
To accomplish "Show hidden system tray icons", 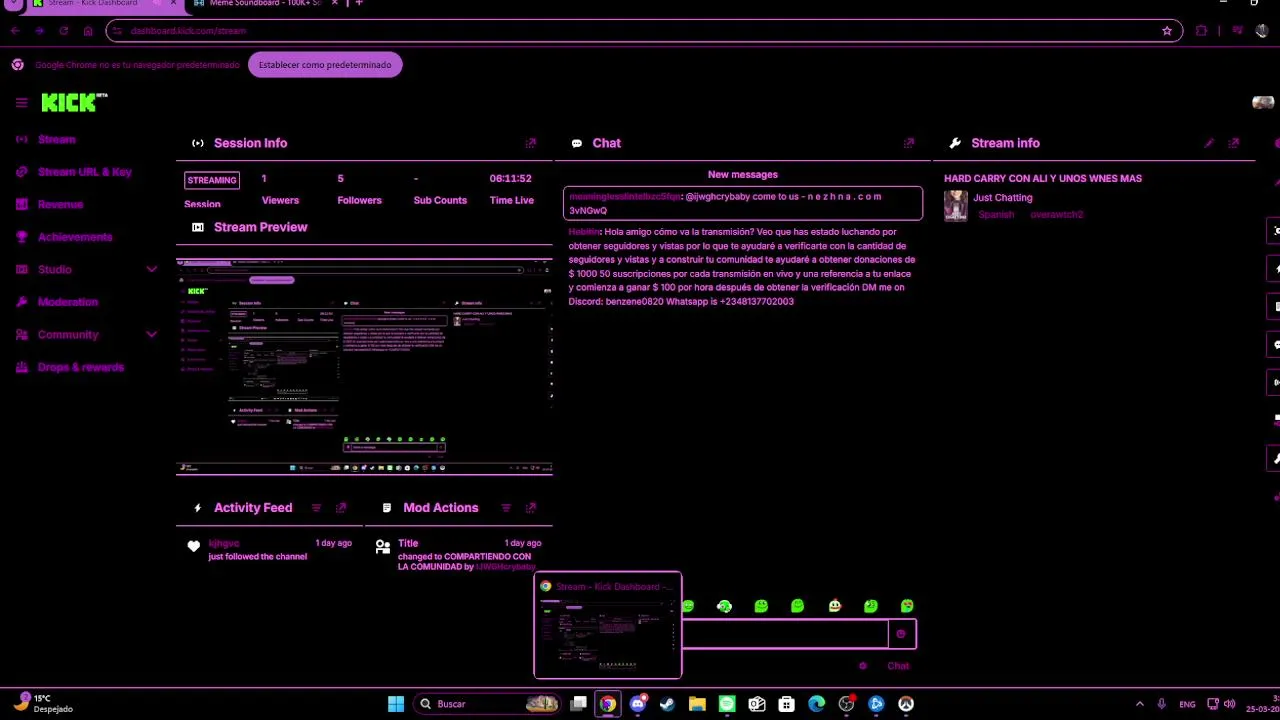I will 1139,704.
